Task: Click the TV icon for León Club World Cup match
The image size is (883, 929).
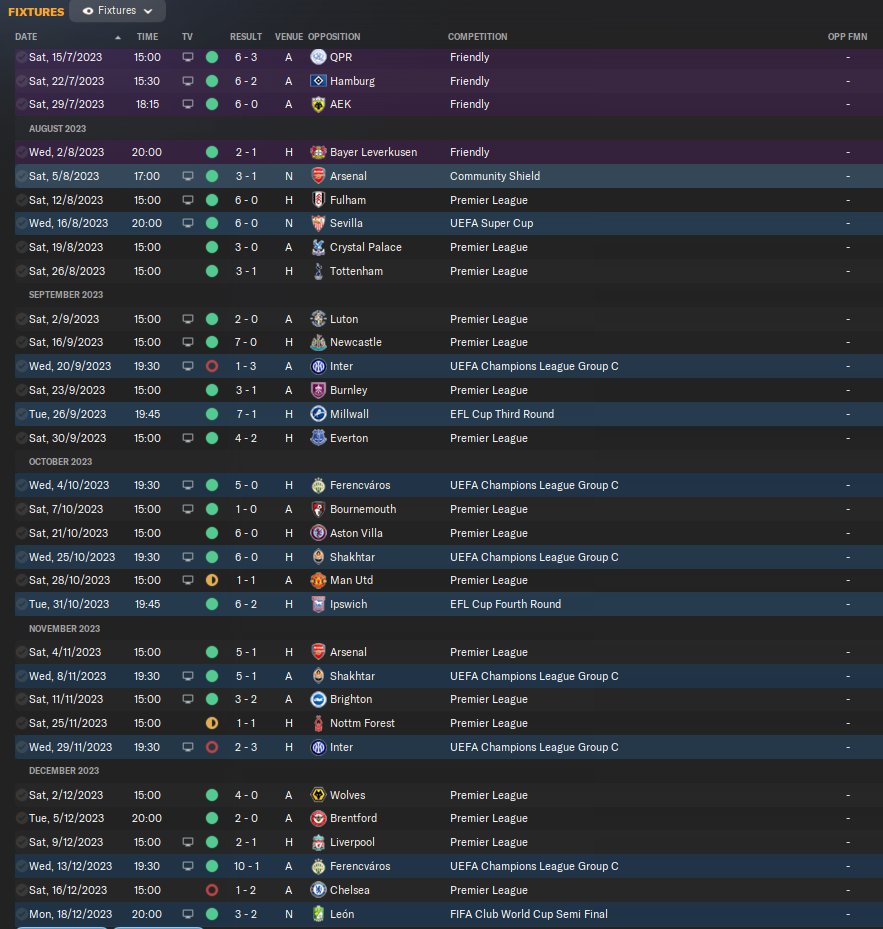Action: coord(187,914)
